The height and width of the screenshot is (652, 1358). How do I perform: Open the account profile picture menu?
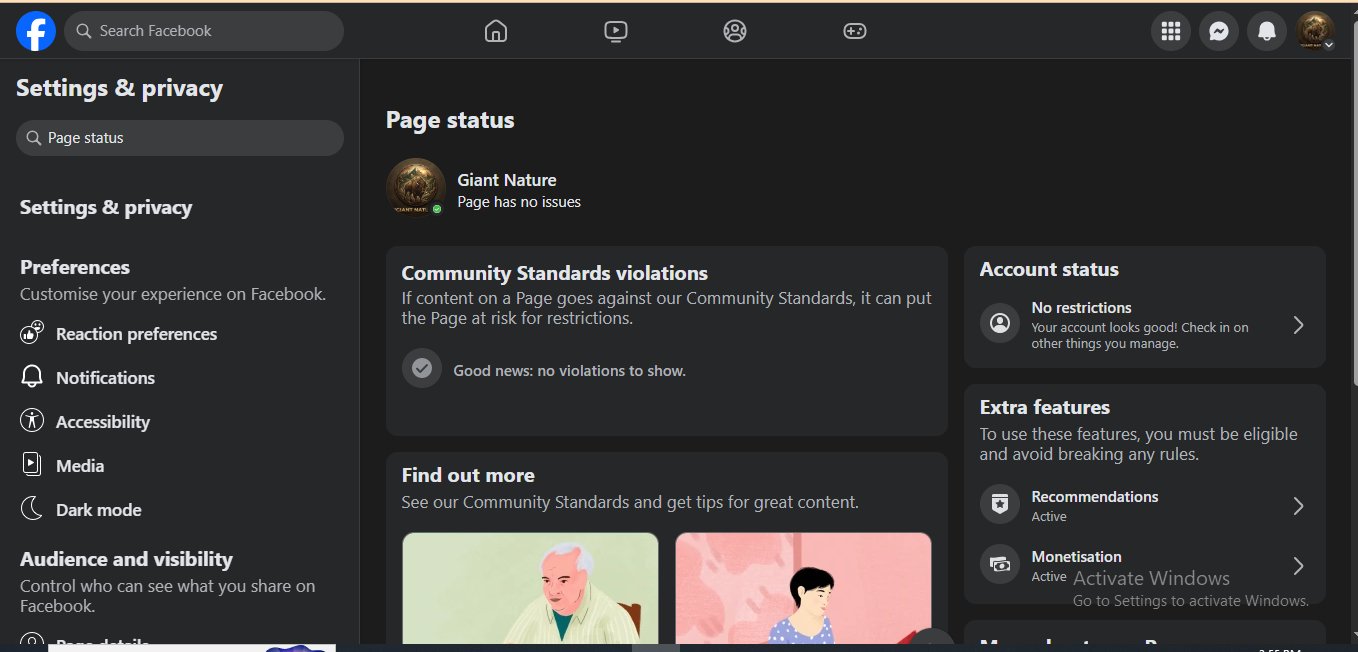coord(1315,31)
